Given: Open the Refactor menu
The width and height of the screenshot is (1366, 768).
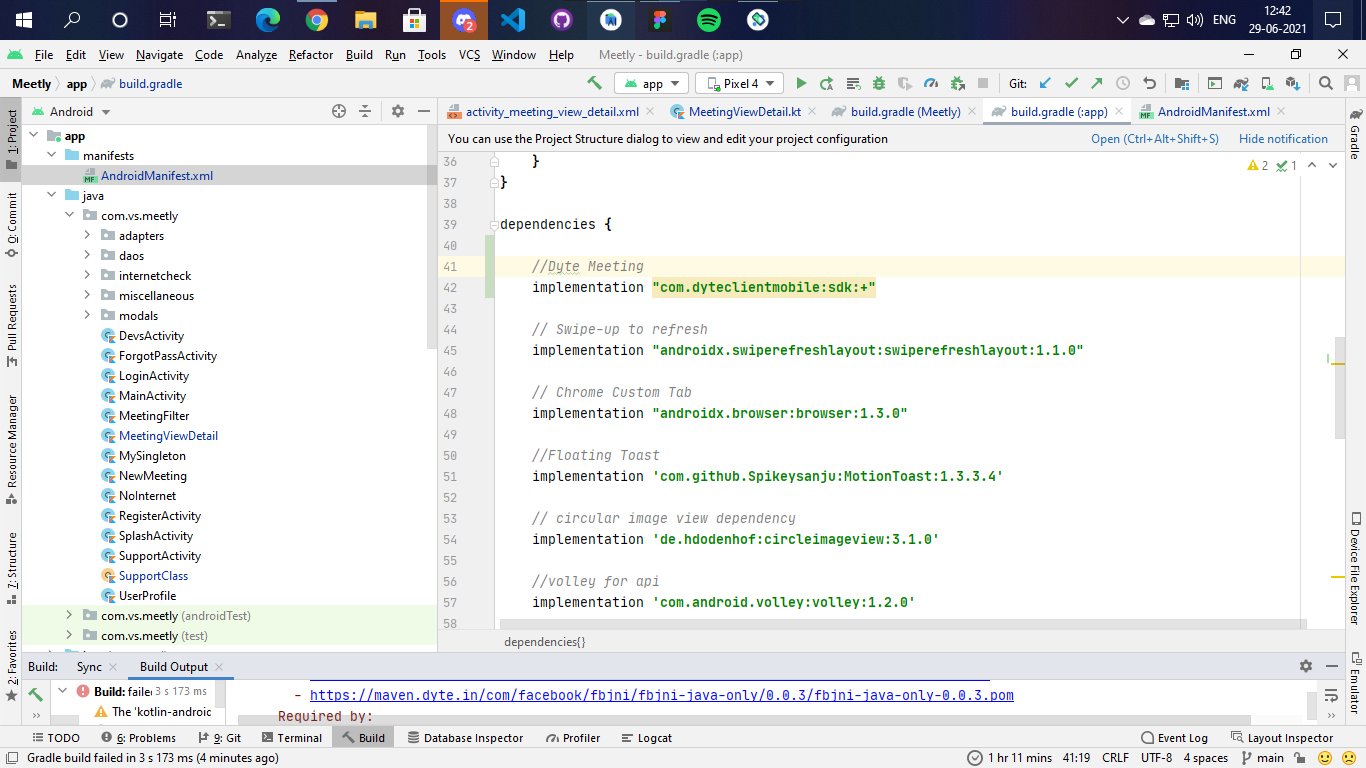Looking at the screenshot, I should click(311, 55).
